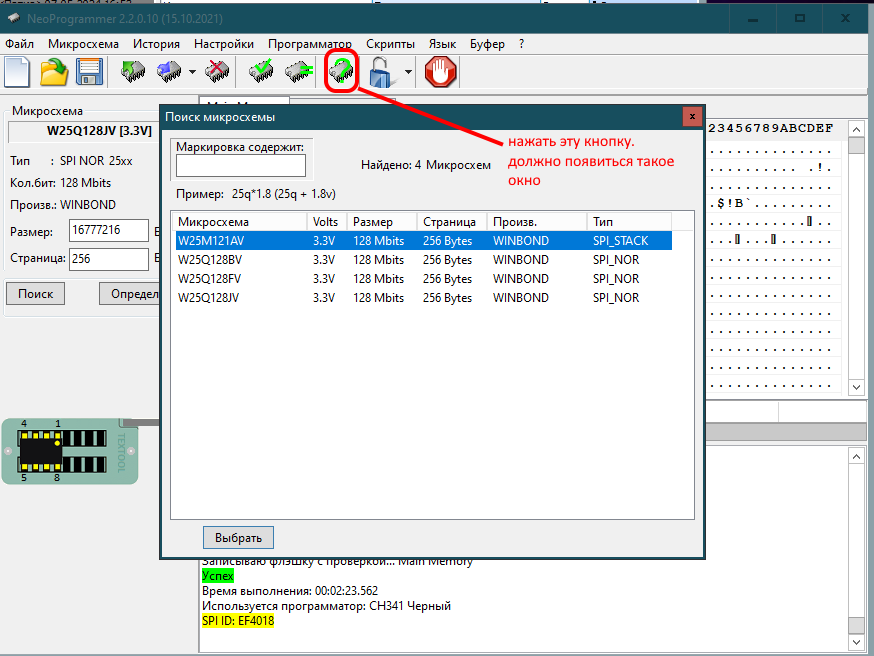
Task: Sort by the Размер column header
Action: coord(382,222)
